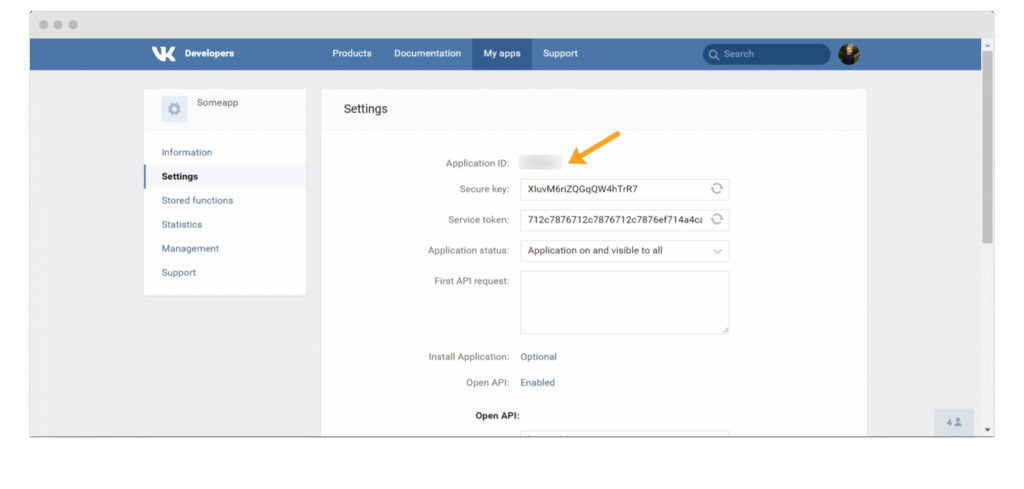1024x489 pixels.
Task: Focus the Secure key input field
Action: (610, 189)
